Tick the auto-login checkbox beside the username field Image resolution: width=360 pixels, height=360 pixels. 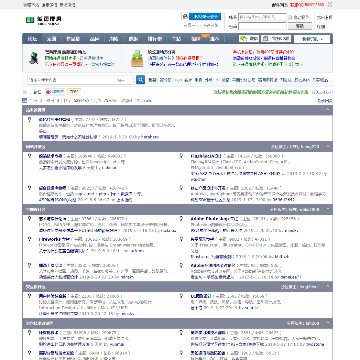coord(290,17)
